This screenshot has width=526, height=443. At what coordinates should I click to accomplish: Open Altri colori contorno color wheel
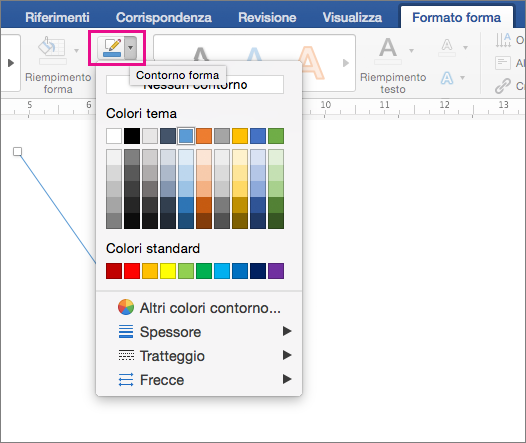point(126,307)
